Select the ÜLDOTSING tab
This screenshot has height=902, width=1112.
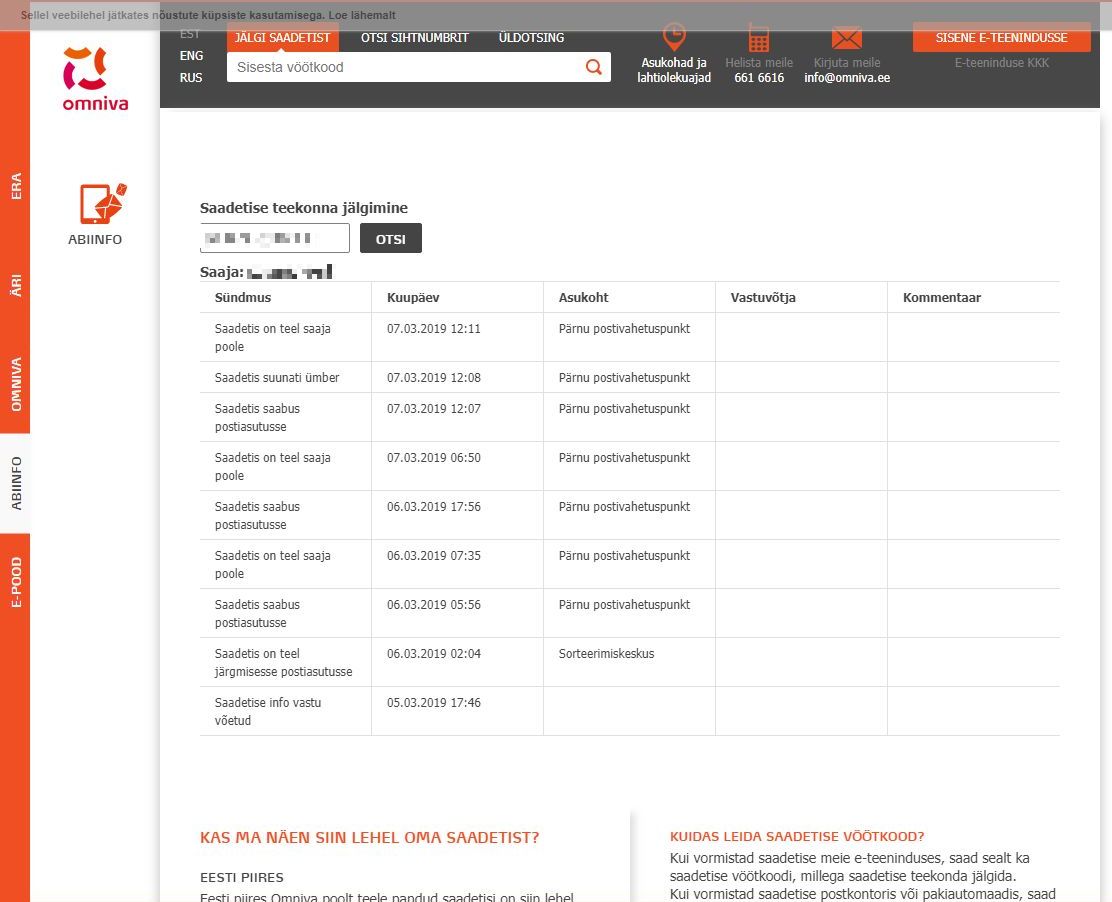point(531,38)
